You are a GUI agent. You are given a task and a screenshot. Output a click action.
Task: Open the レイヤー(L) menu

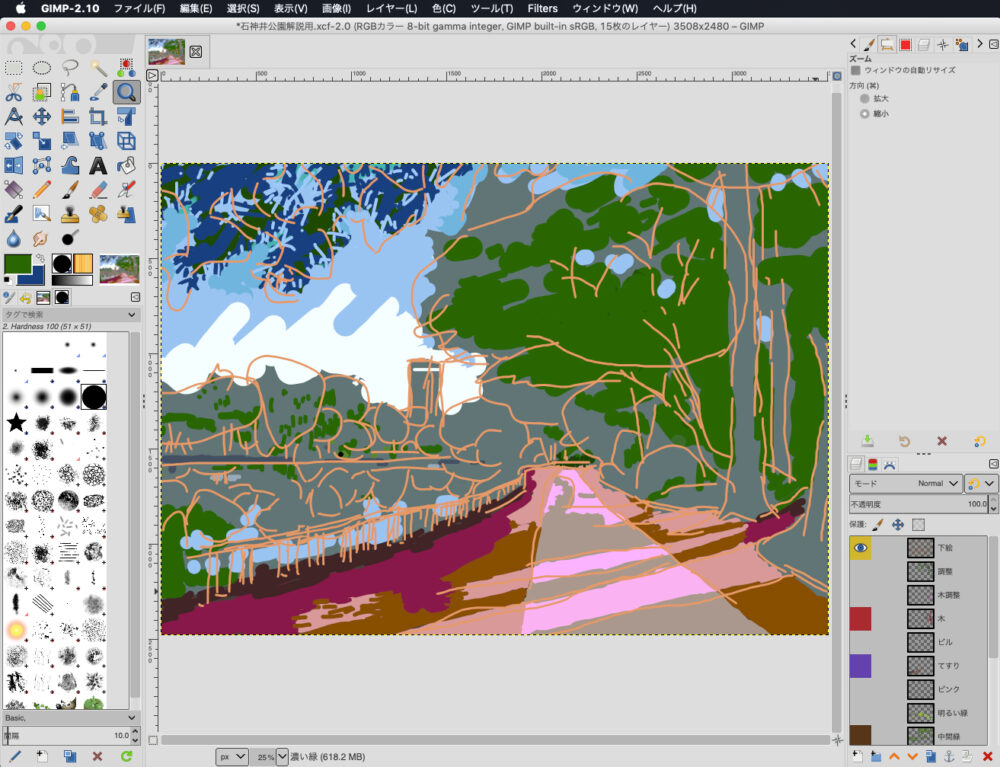coord(391,8)
